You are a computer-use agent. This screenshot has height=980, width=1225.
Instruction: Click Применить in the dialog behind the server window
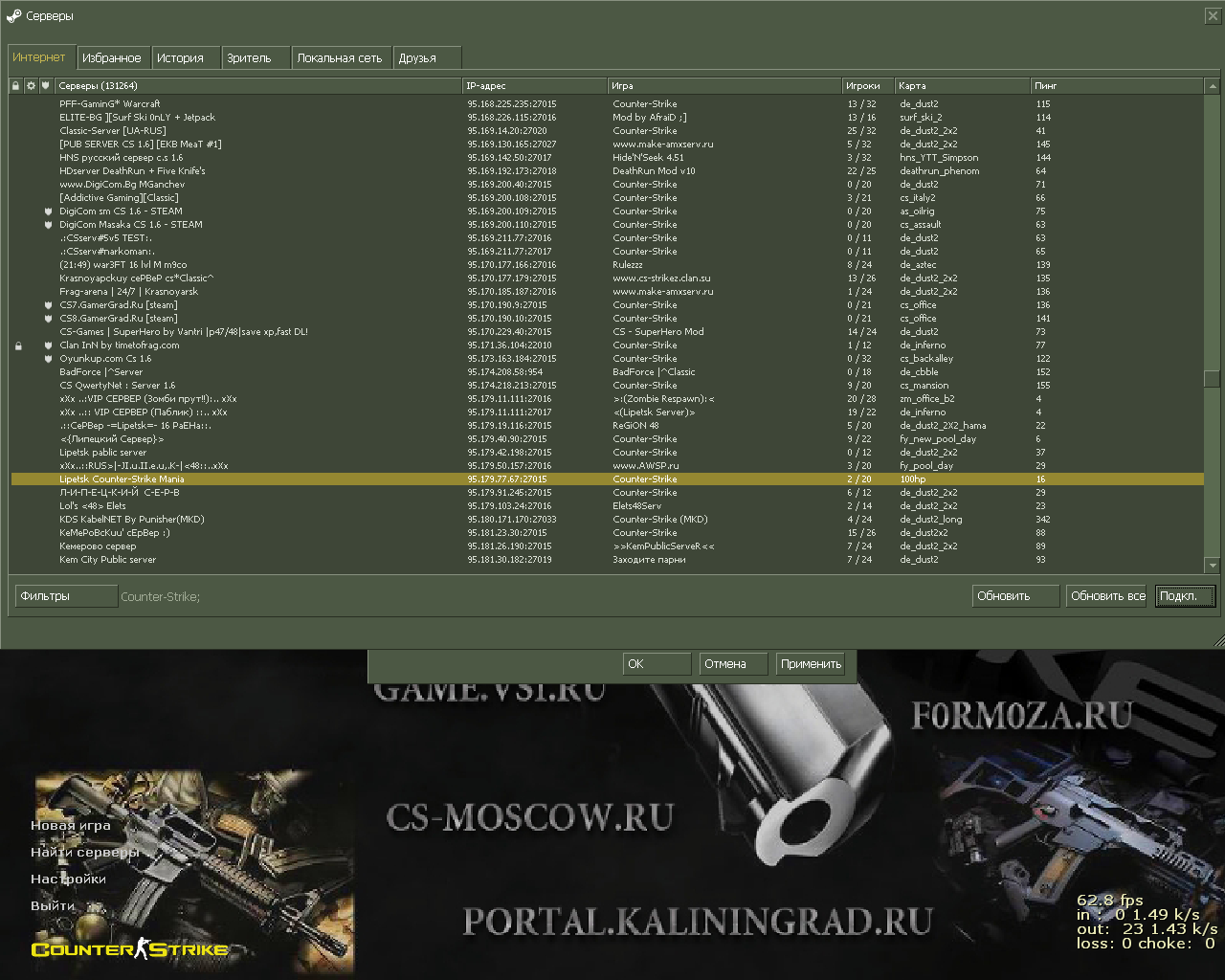pos(811,663)
